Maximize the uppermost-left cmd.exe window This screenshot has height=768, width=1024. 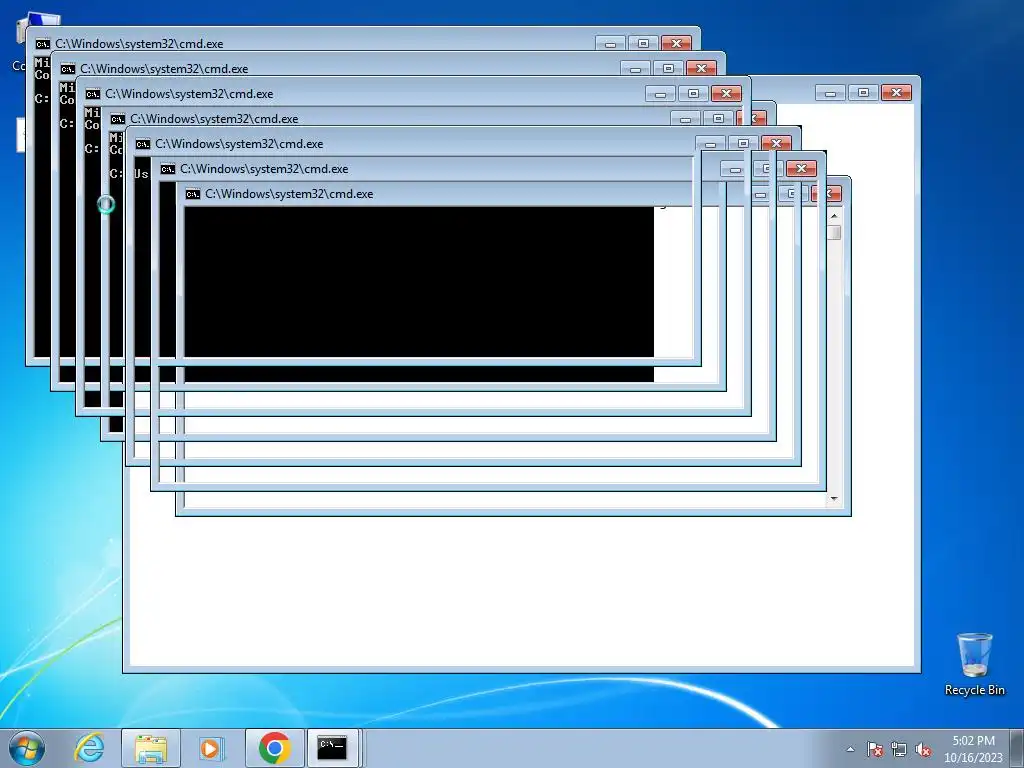643,43
